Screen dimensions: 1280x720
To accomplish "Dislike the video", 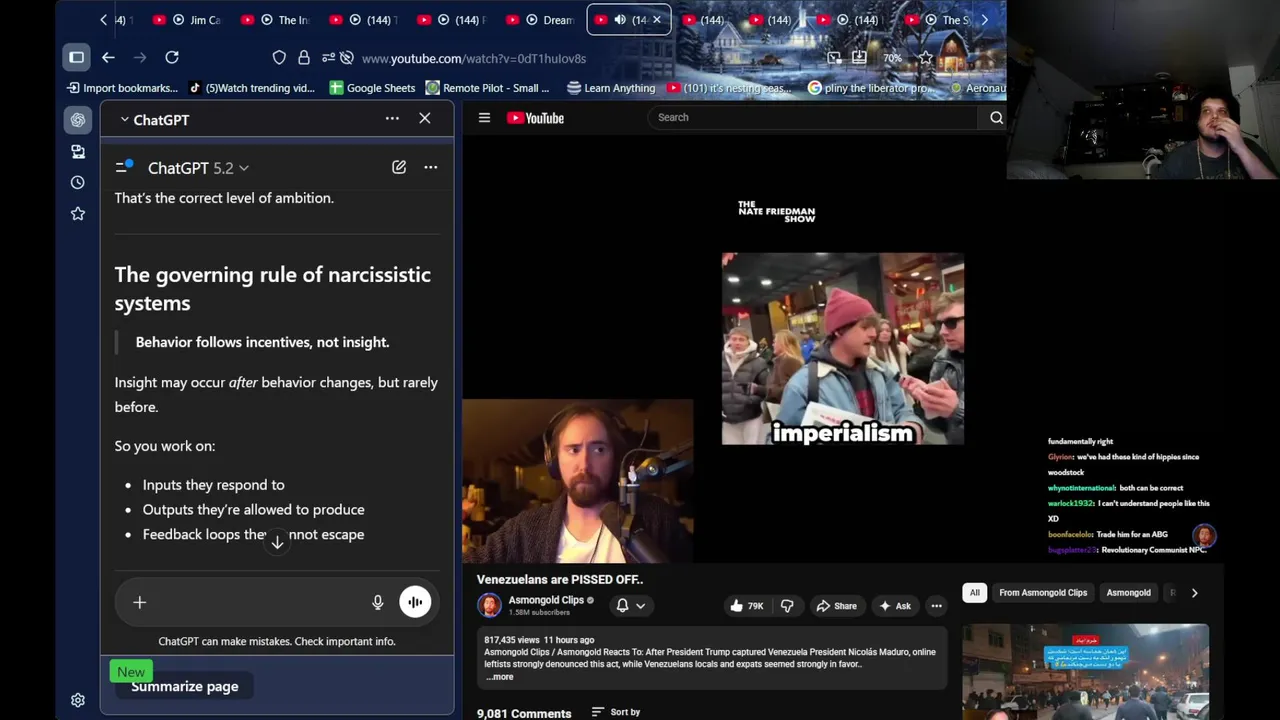I will tap(787, 605).
